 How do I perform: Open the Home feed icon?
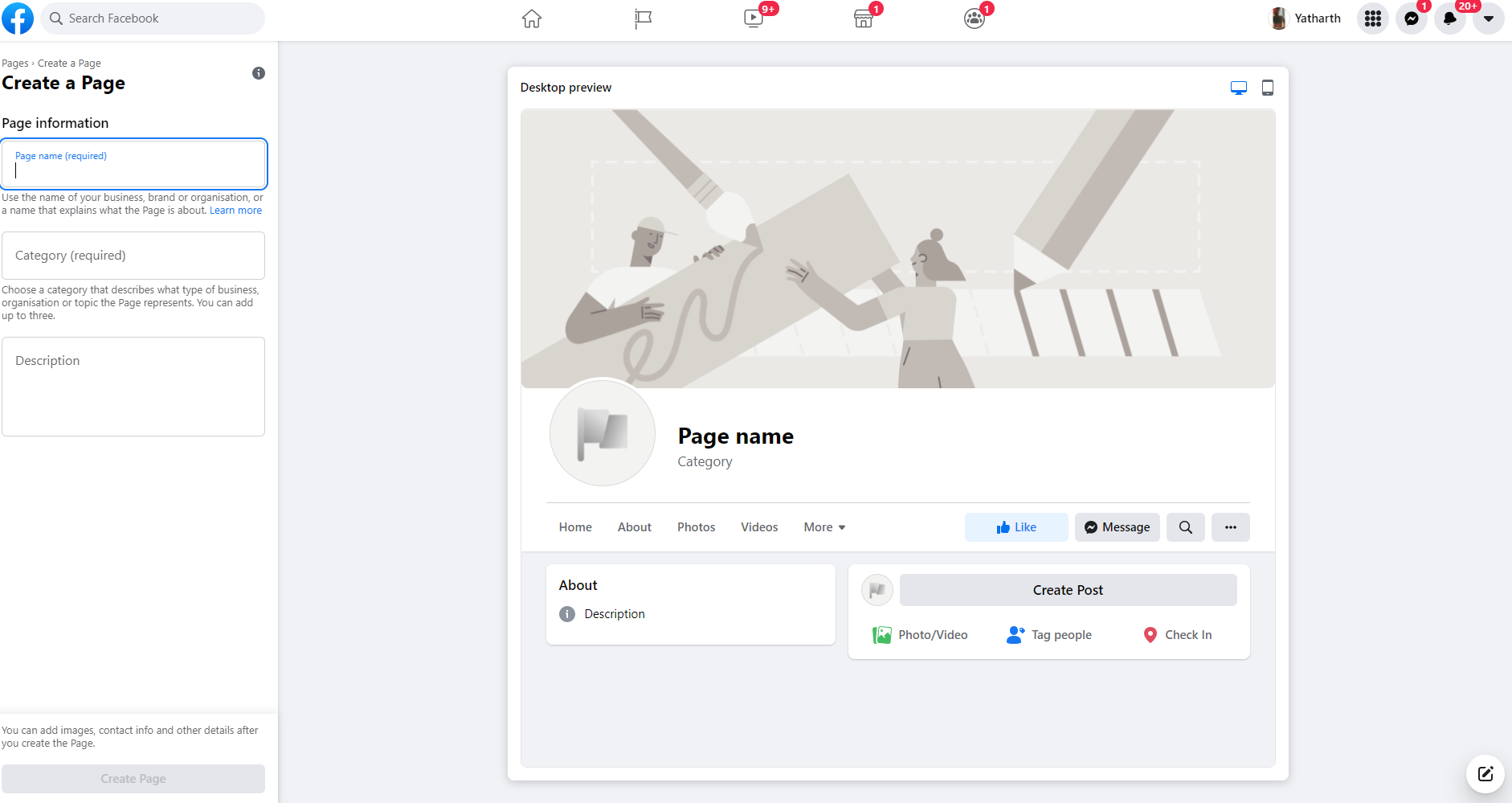coord(532,18)
